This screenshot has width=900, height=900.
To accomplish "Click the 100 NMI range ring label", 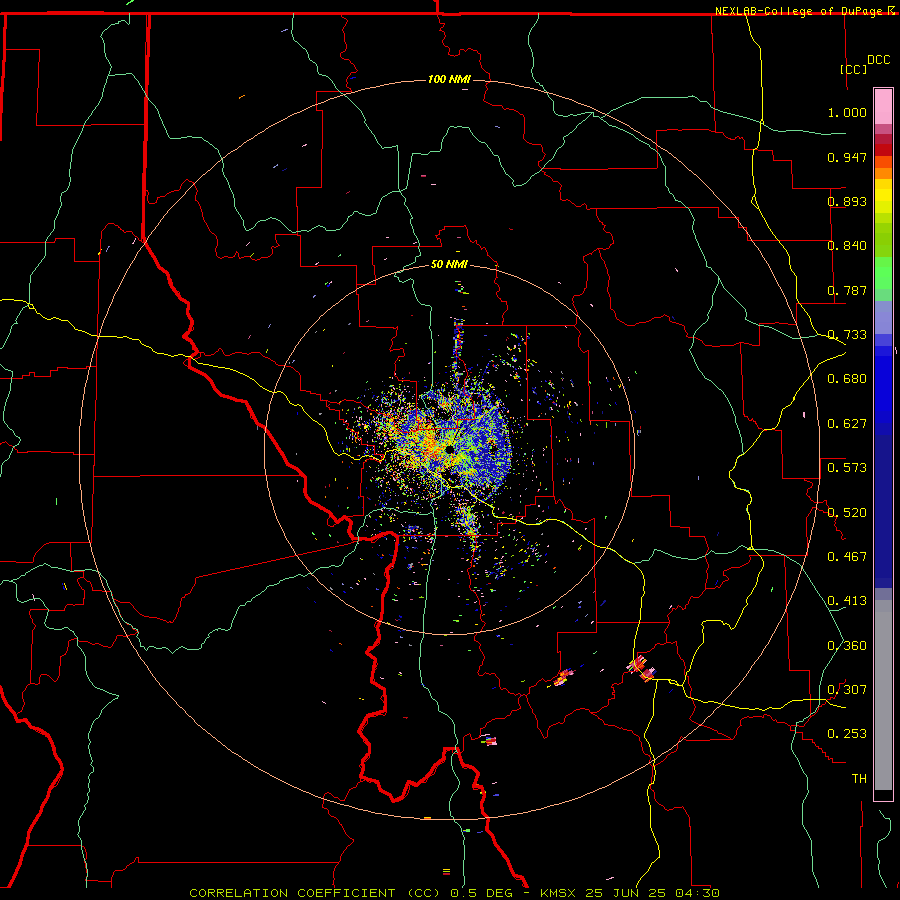I will click(449, 79).
